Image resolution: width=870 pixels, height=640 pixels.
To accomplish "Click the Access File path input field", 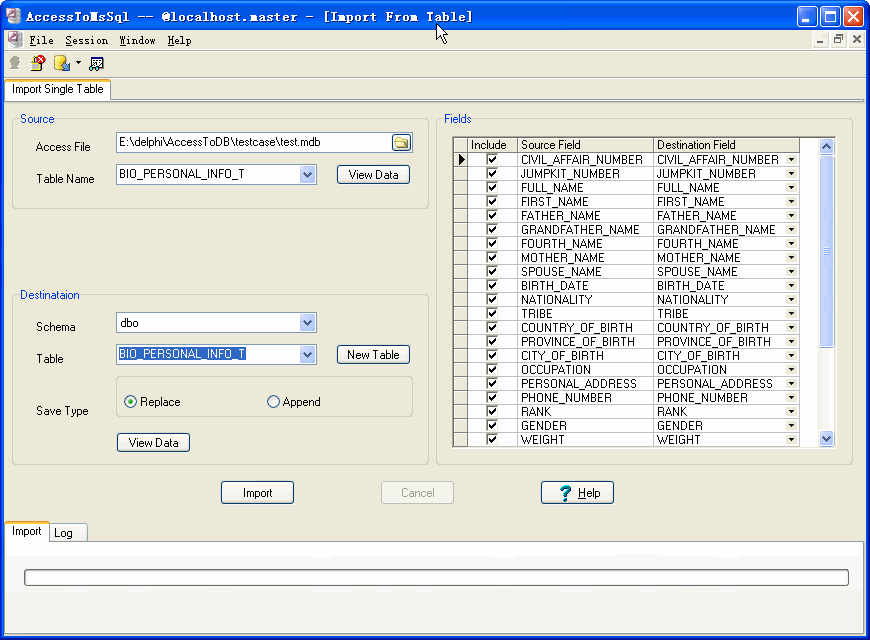I will point(254,143).
